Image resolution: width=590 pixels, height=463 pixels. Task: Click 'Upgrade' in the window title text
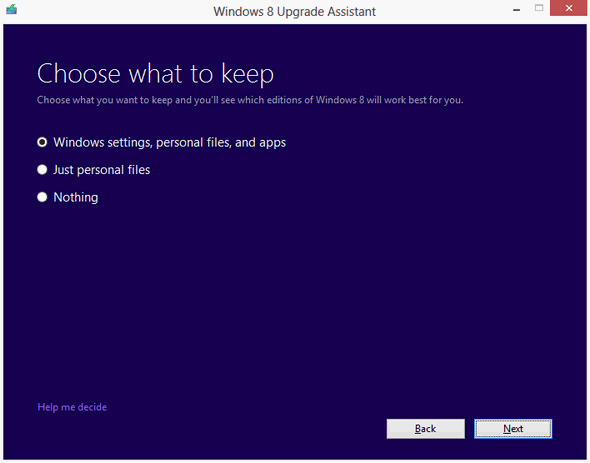coord(300,12)
